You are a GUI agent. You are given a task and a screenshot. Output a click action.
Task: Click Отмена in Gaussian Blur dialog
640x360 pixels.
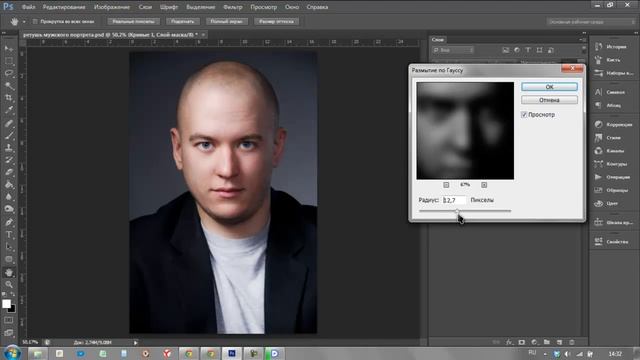pyautogui.click(x=549, y=100)
